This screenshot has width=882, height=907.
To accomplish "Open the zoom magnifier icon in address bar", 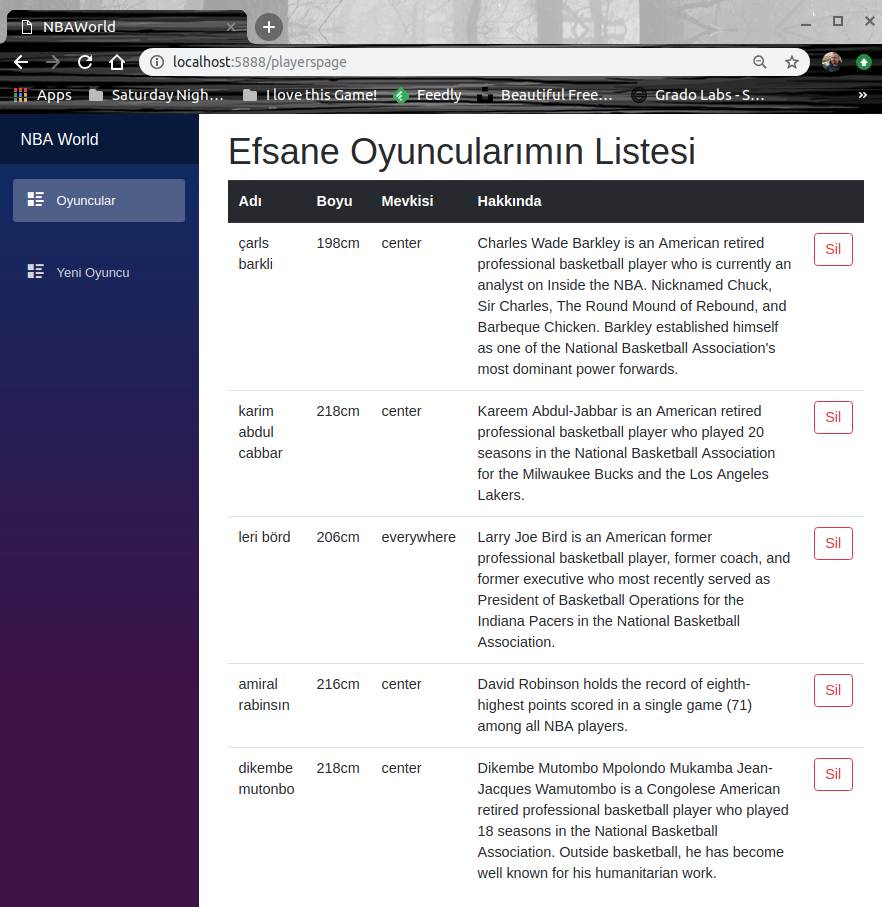I will coord(760,62).
